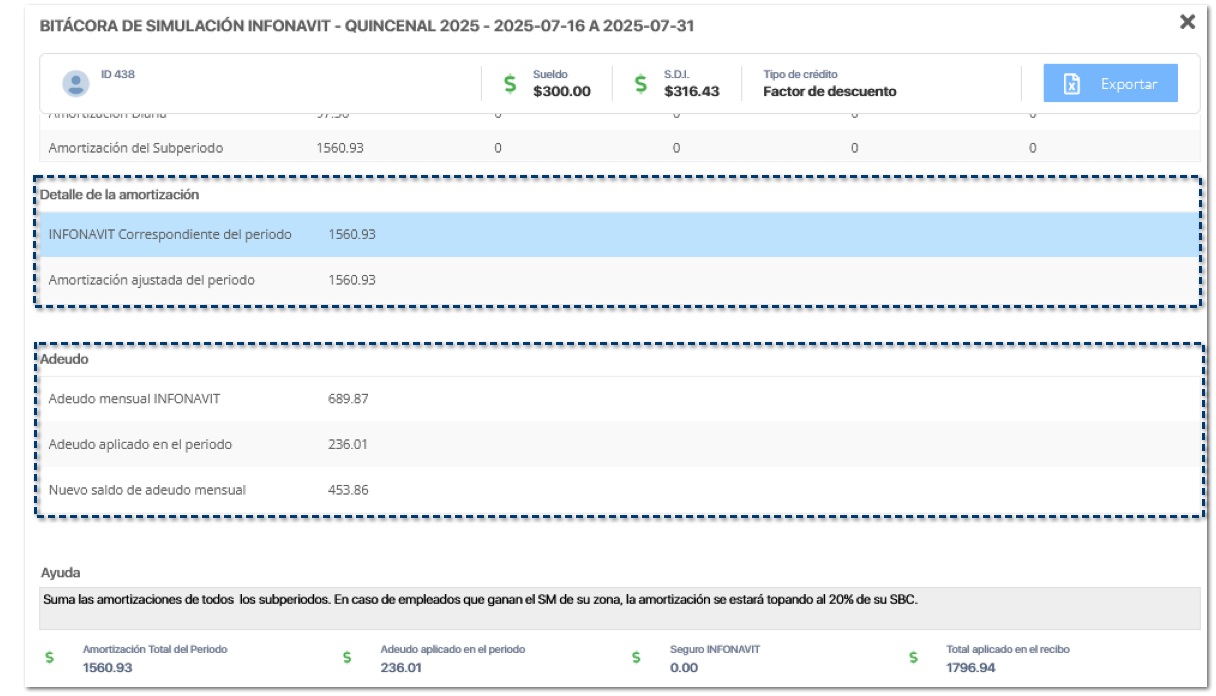Viewport: 1216px width, 696px height.
Task: Close the Bitácora de simulación dialog
Action: pyautogui.click(x=1187, y=22)
